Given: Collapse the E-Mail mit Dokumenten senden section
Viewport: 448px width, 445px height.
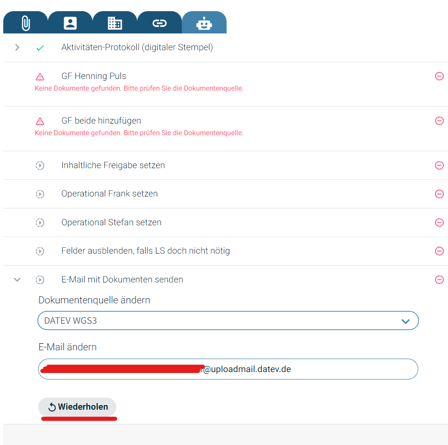Looking at the screenshot, I should coord(17,279).
